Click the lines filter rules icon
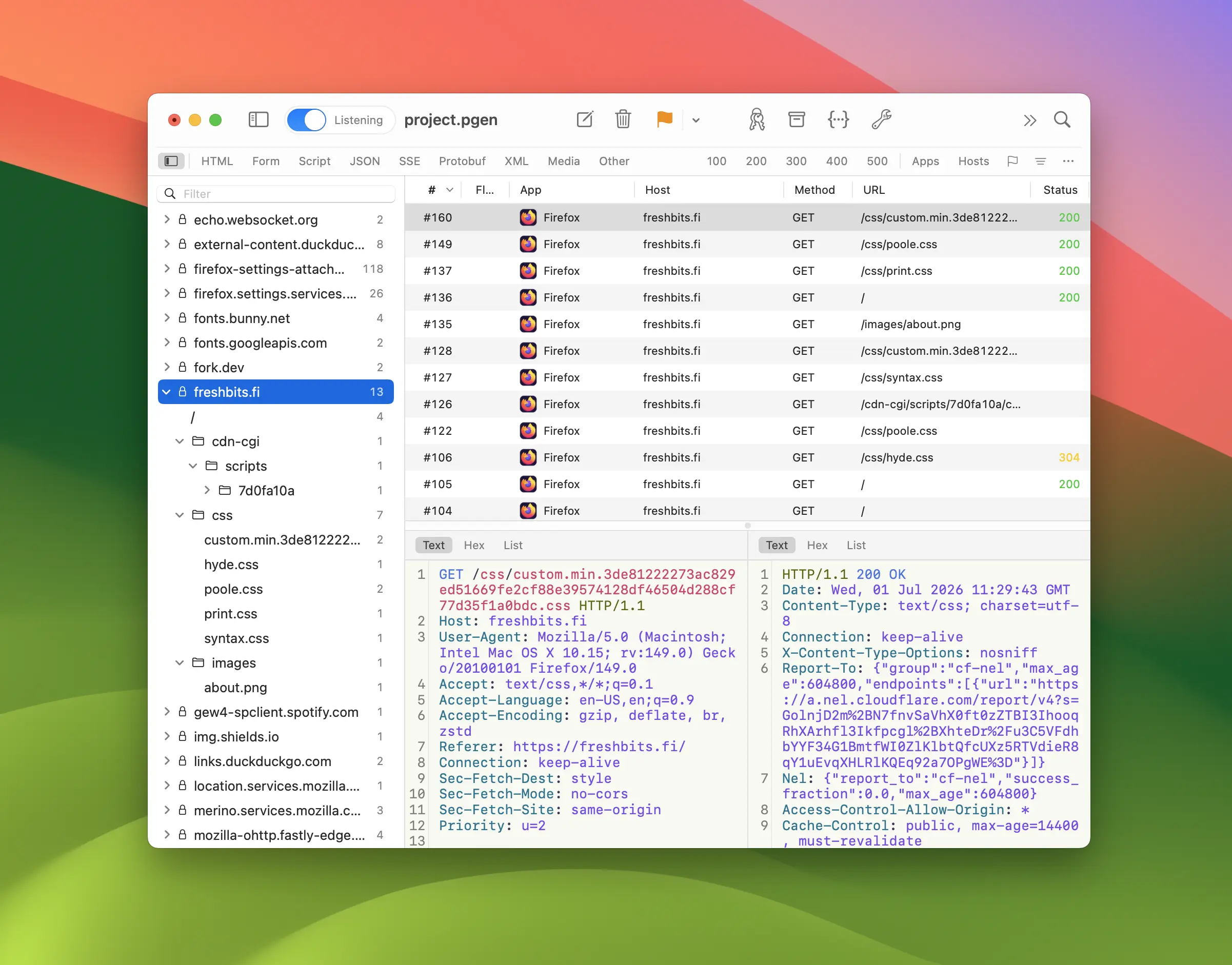This screenshot has width=1232, height=965. pos(1040,161)
